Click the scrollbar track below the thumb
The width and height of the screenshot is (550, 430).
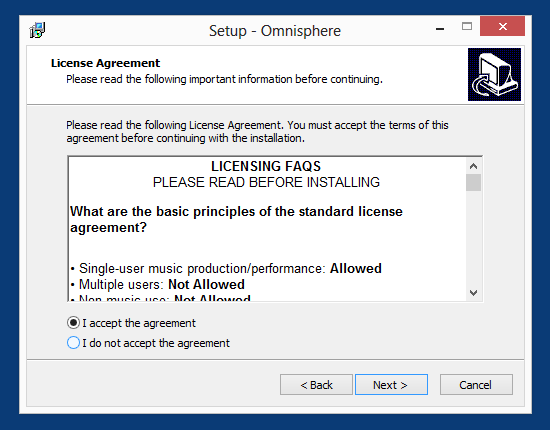coord(474,238)
